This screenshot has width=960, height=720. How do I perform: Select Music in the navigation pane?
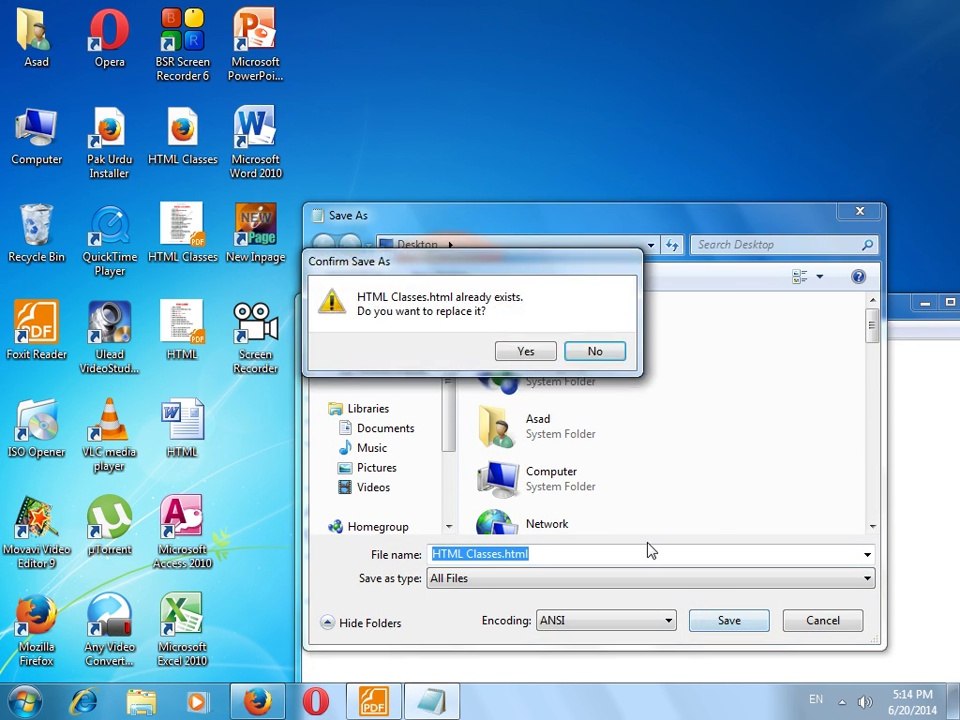click(363, 448)
